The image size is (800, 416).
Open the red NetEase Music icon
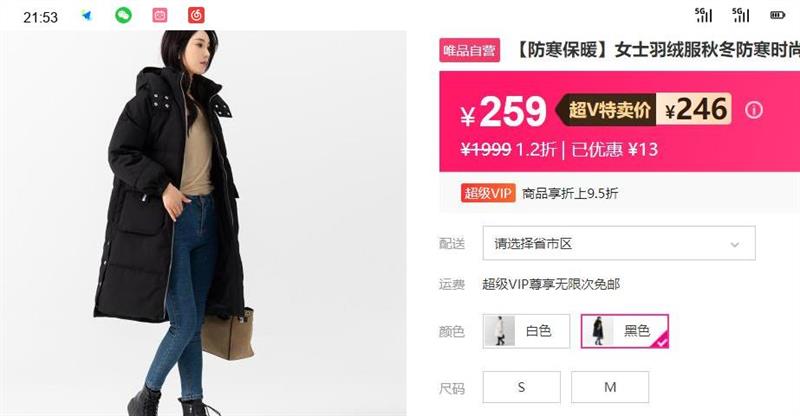196,15
